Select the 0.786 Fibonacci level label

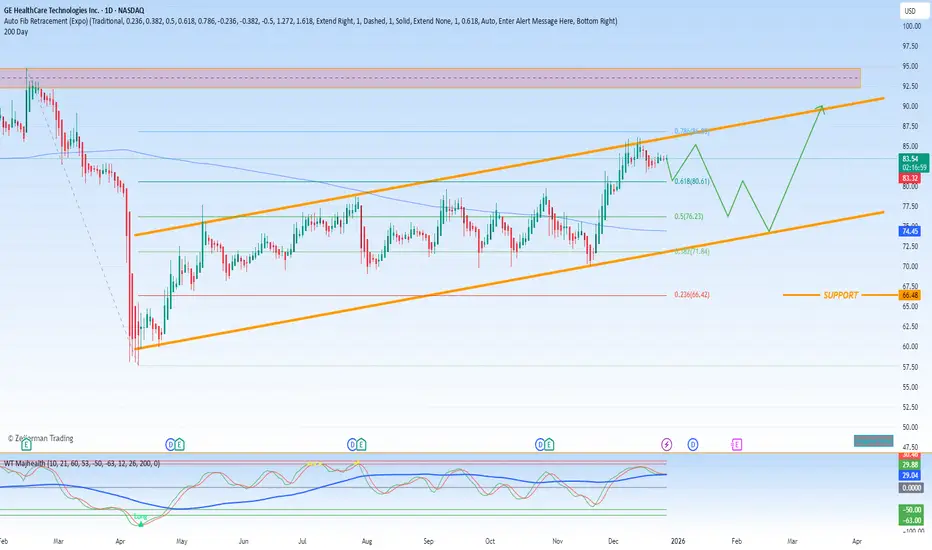pyautogui.click(x=691, y=131)
